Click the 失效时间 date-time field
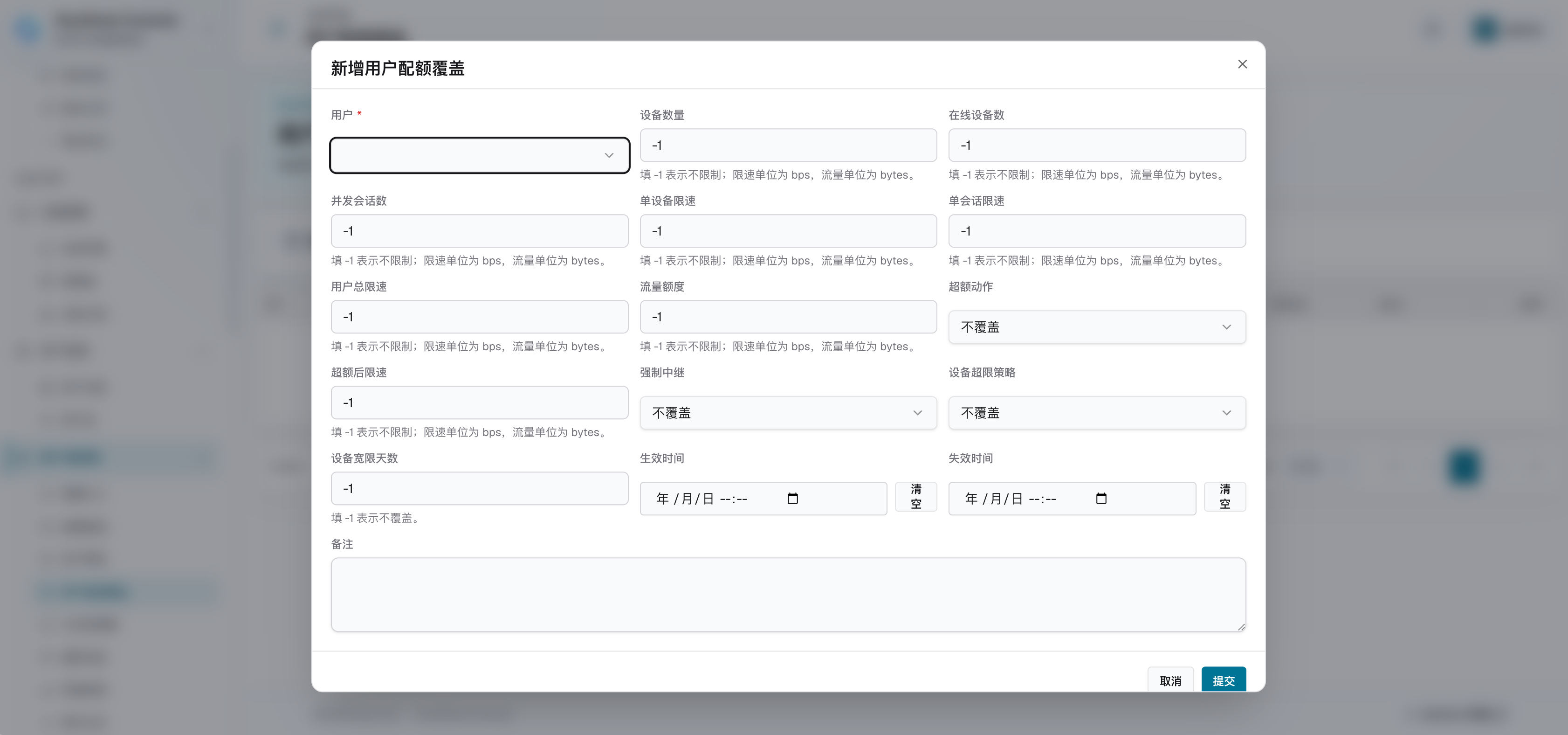 click(x=1072, y=499)
